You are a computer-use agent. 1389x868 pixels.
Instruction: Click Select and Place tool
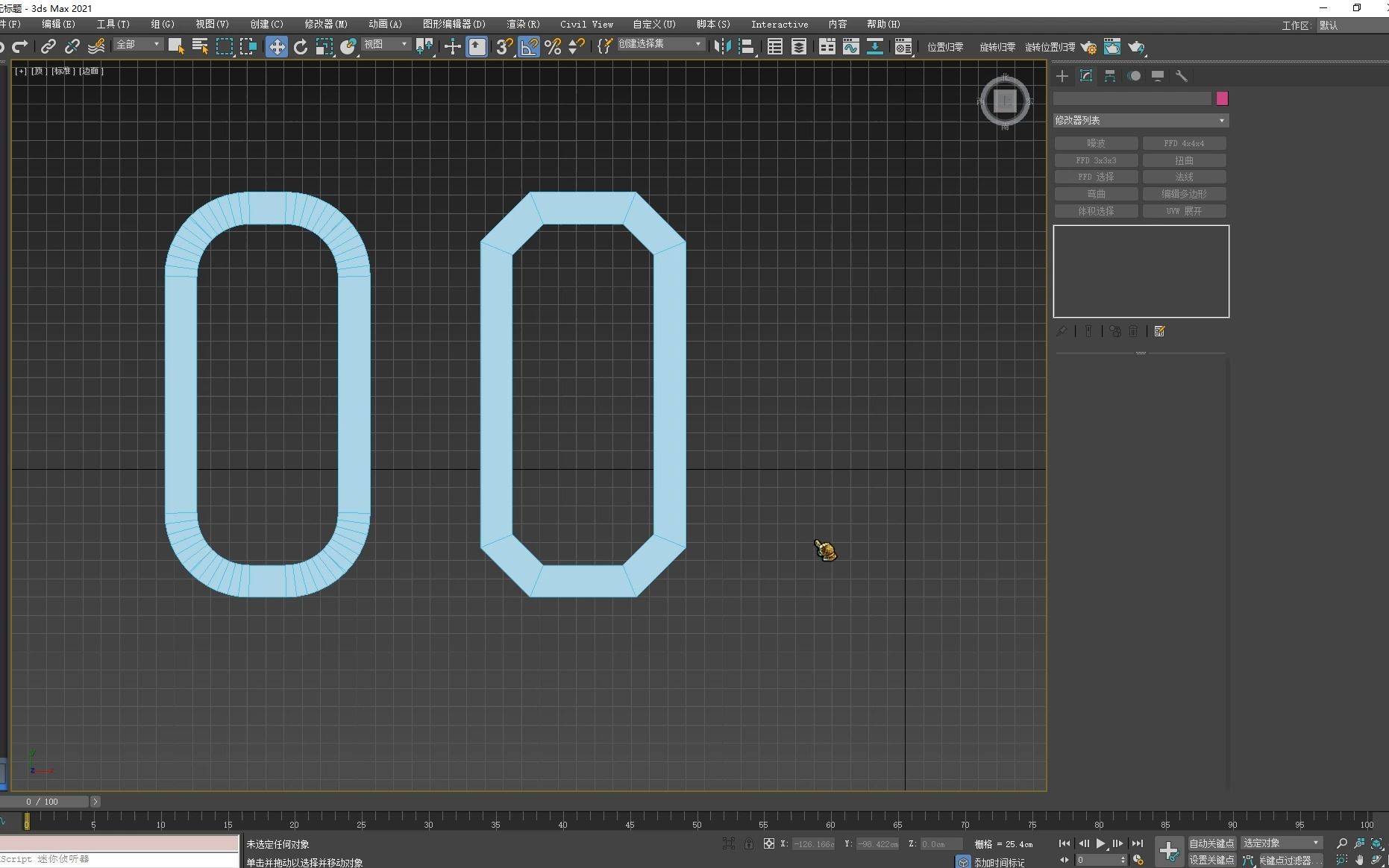pyautogui.click(x=348, y=46)
